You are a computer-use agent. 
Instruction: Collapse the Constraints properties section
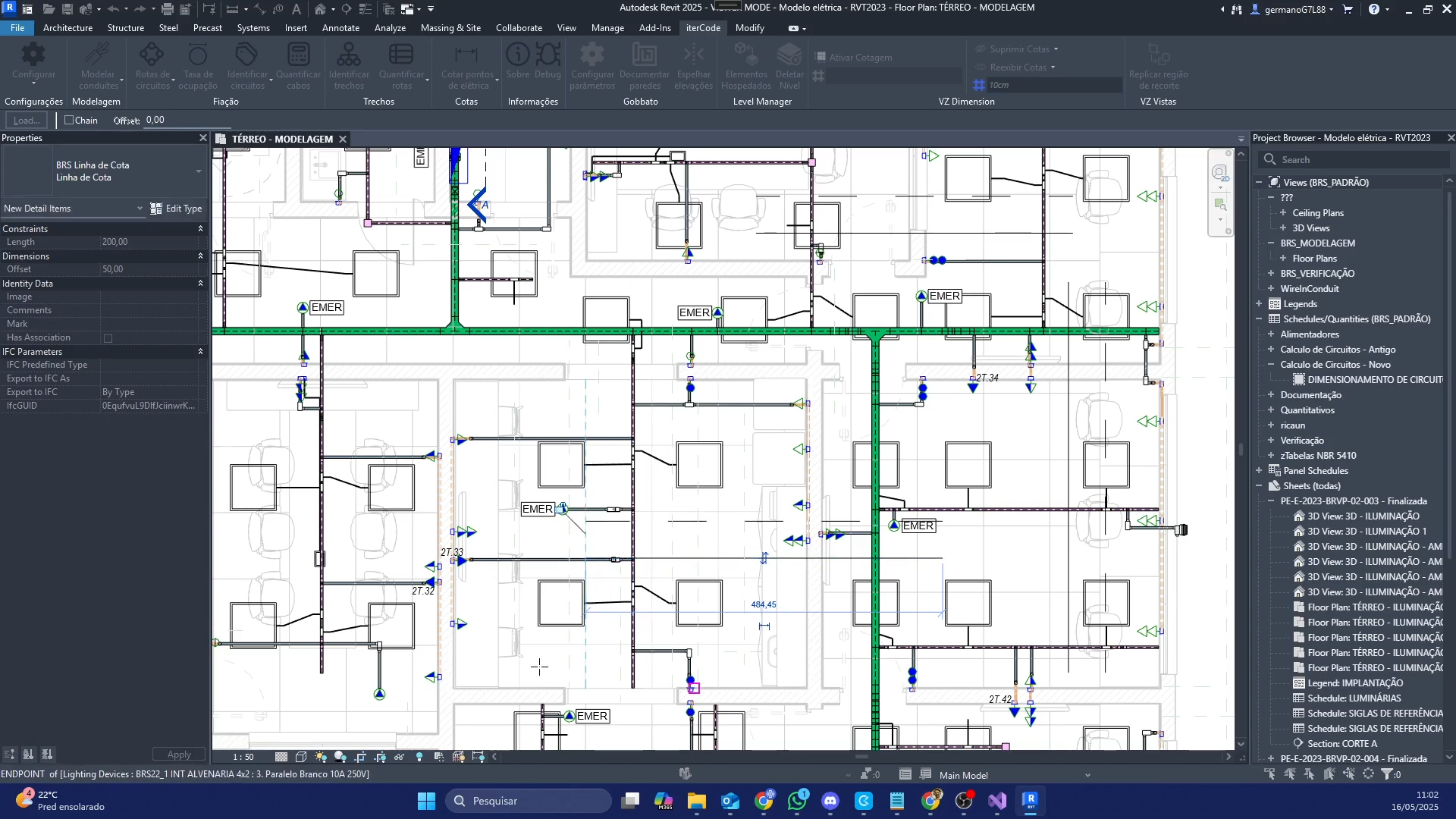[200, 228]
